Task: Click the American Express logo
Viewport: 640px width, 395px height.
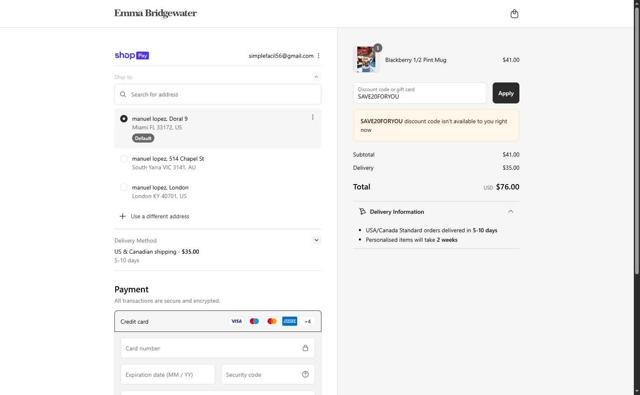Action: [x=289, y=322]
